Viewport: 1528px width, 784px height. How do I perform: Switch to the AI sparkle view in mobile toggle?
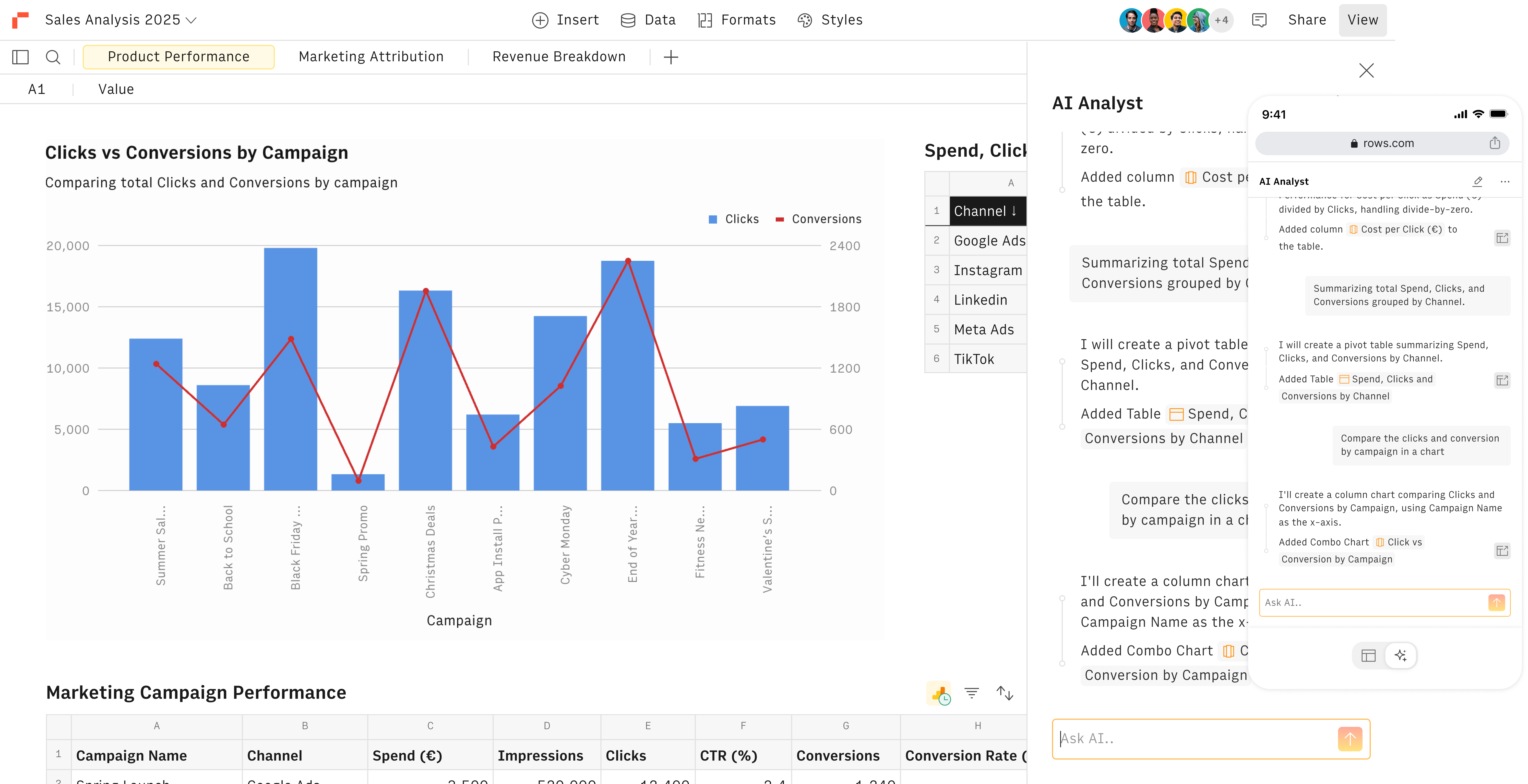click(x=1401, y=655)
